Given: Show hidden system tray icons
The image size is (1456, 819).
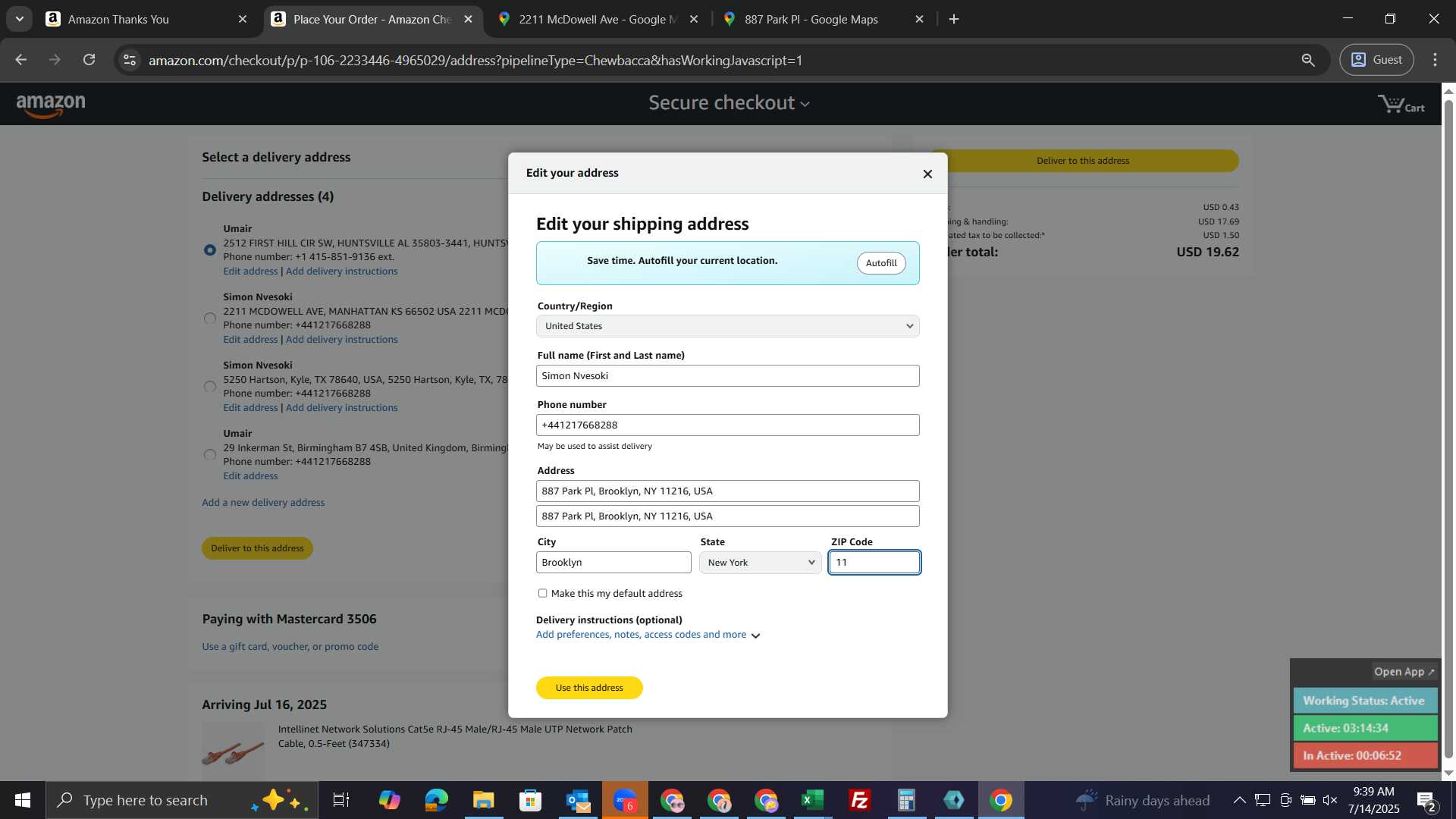Looking at the screenshot, I should 1239,800.
